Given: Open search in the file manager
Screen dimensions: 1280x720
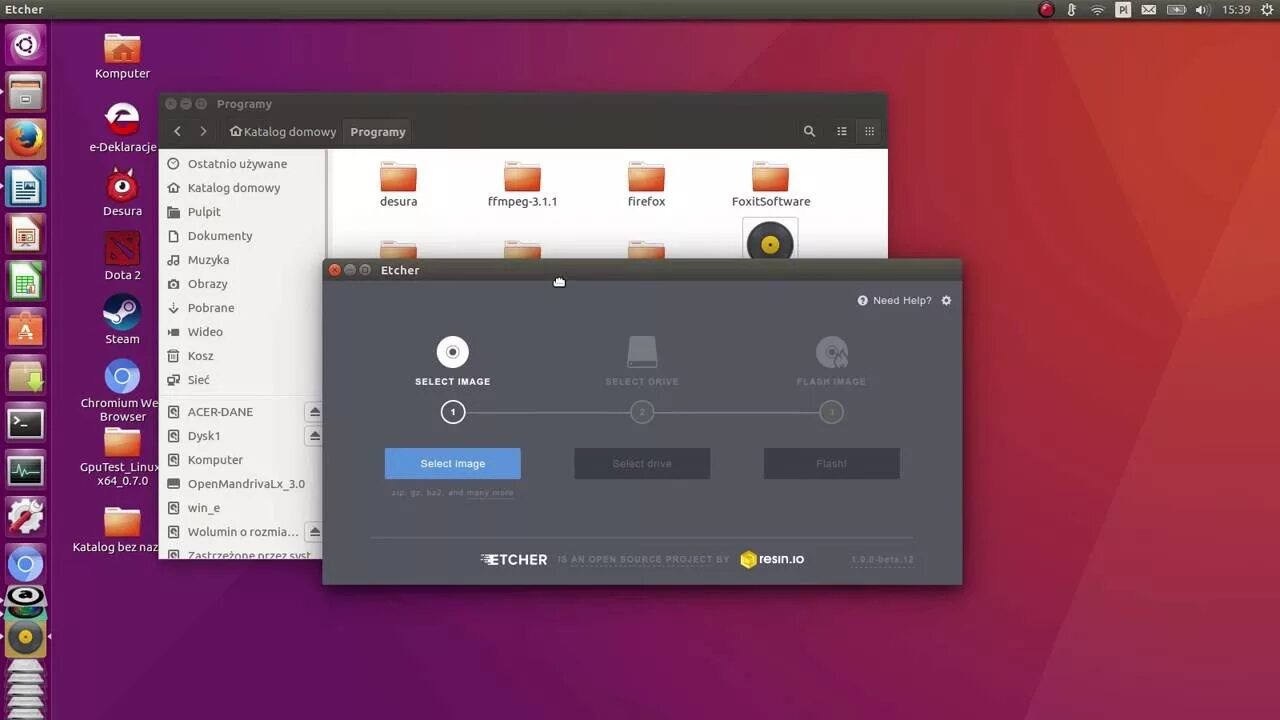Looking at the screenshot, I should click(809, 131).
